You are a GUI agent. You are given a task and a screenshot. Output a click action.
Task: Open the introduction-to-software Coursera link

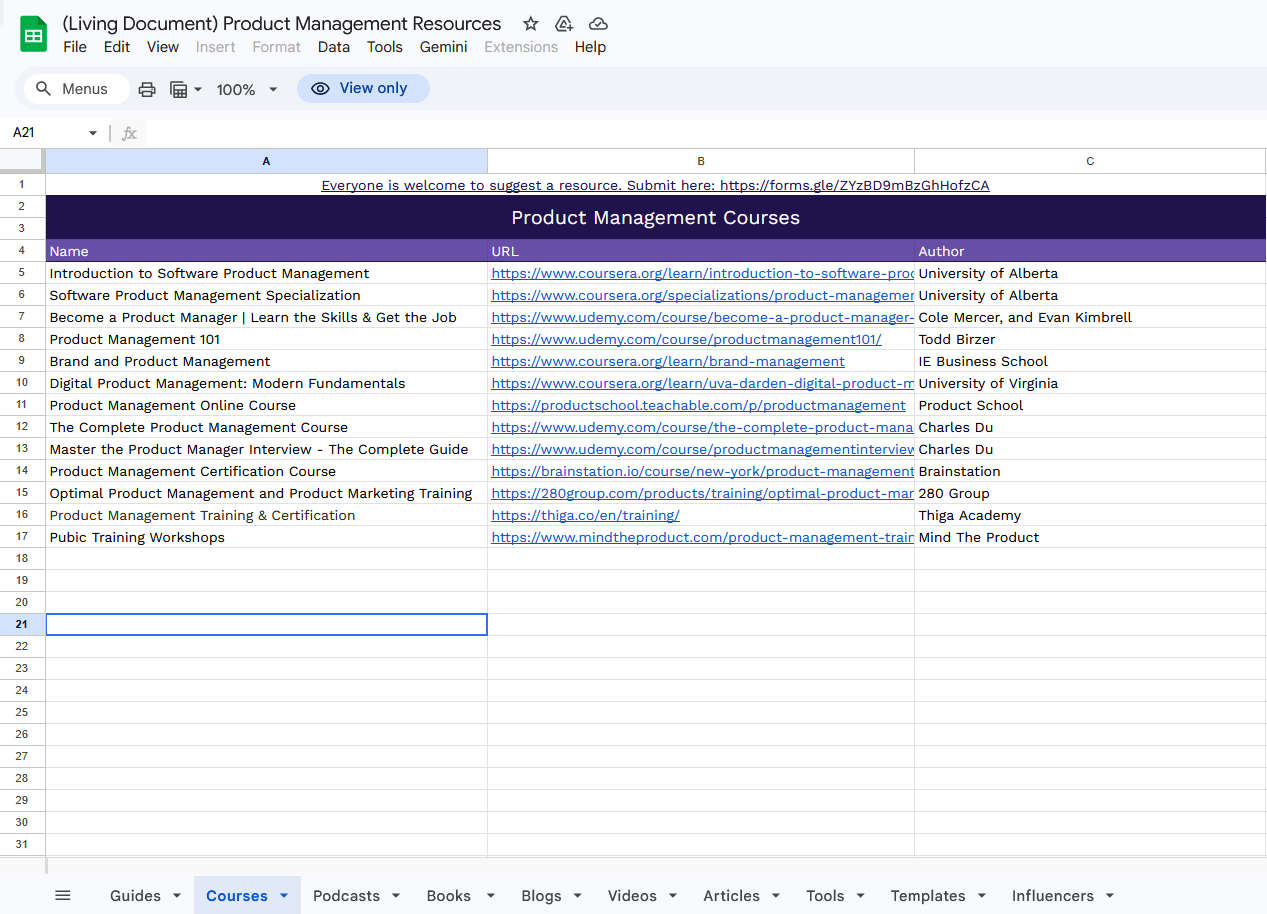click(702, 273)
